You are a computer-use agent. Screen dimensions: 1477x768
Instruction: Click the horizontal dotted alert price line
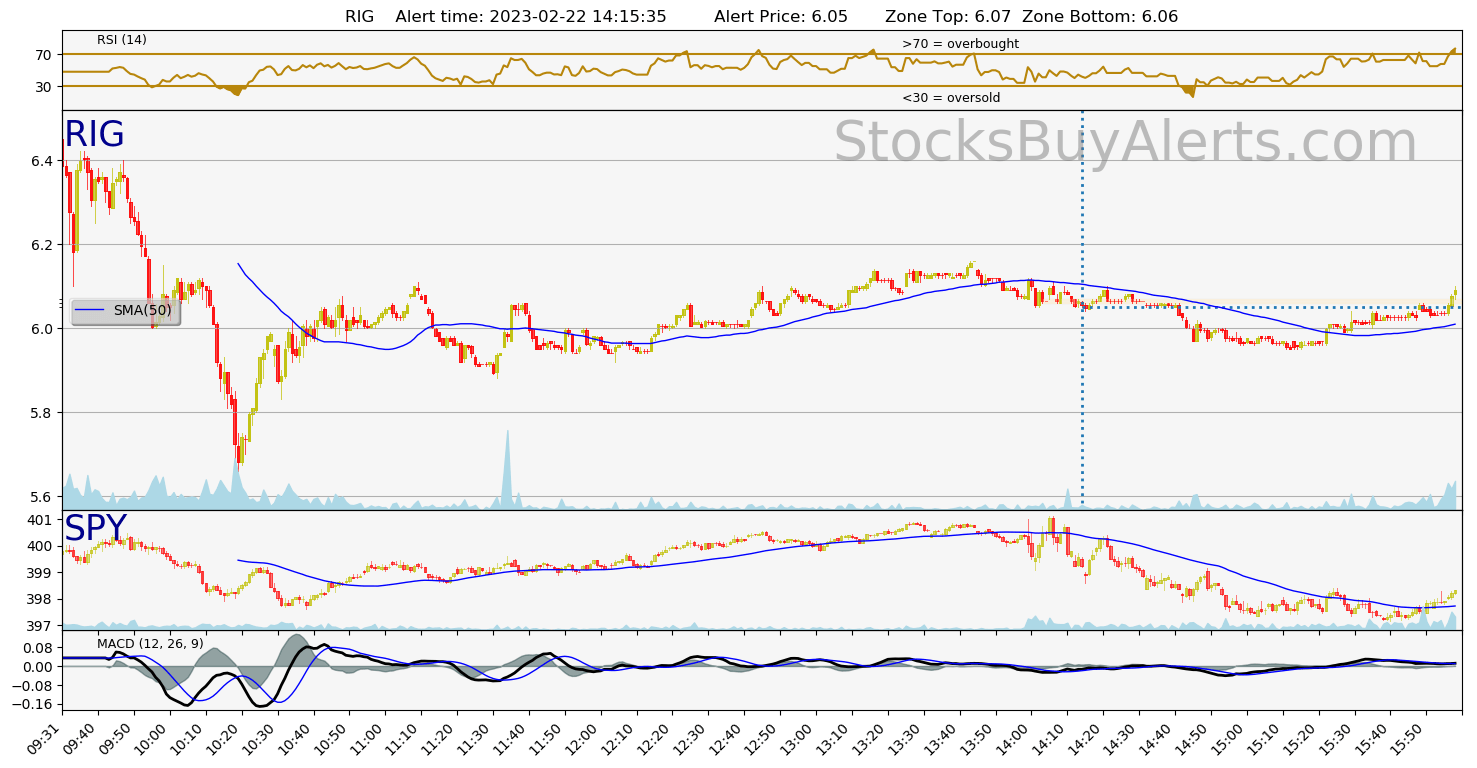[x=1271, y=307]
